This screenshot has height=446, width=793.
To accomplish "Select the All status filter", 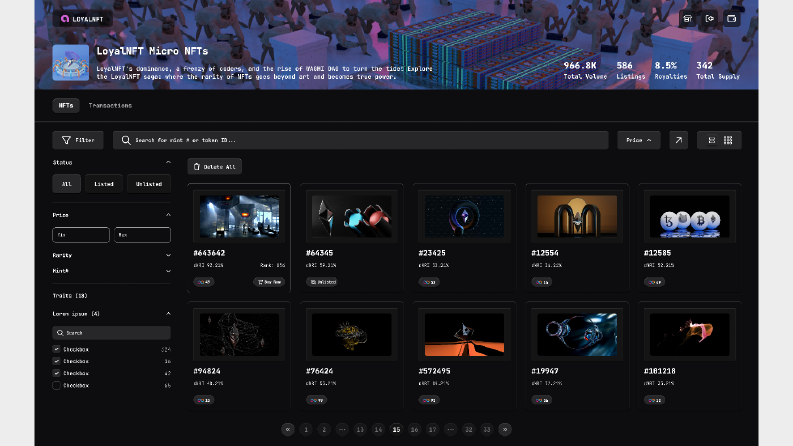I will (66, 184).
